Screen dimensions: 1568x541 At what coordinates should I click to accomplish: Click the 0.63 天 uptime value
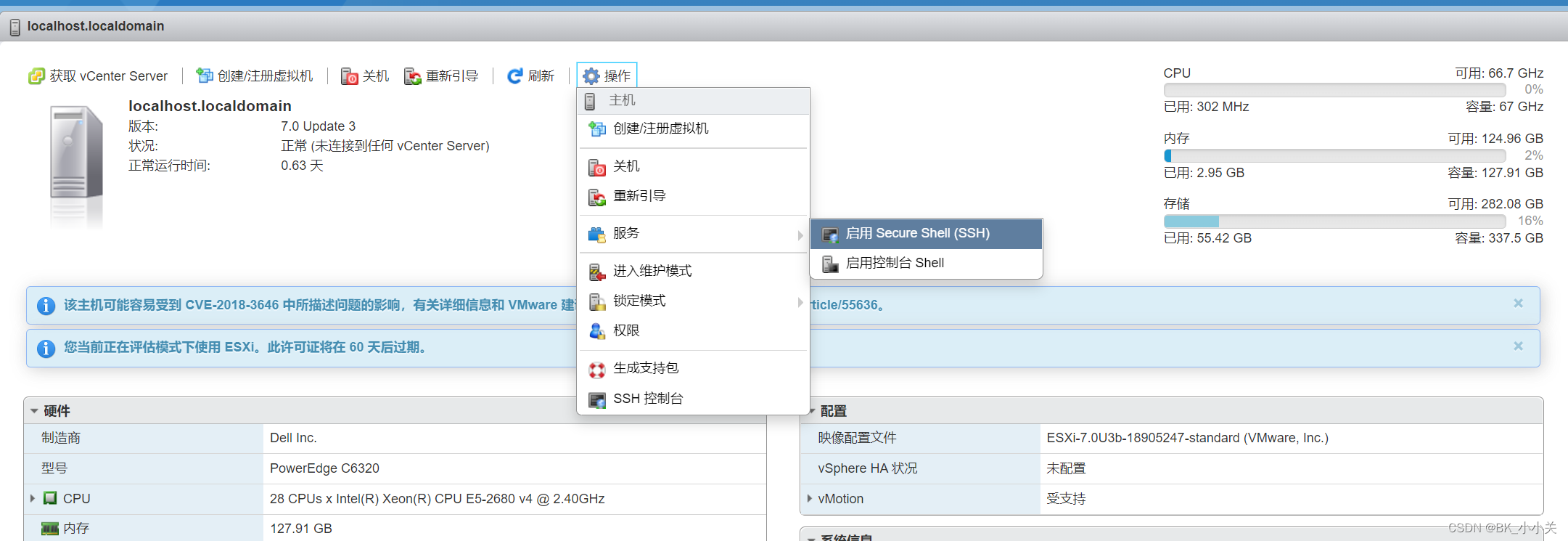click(x=302, y=166)
